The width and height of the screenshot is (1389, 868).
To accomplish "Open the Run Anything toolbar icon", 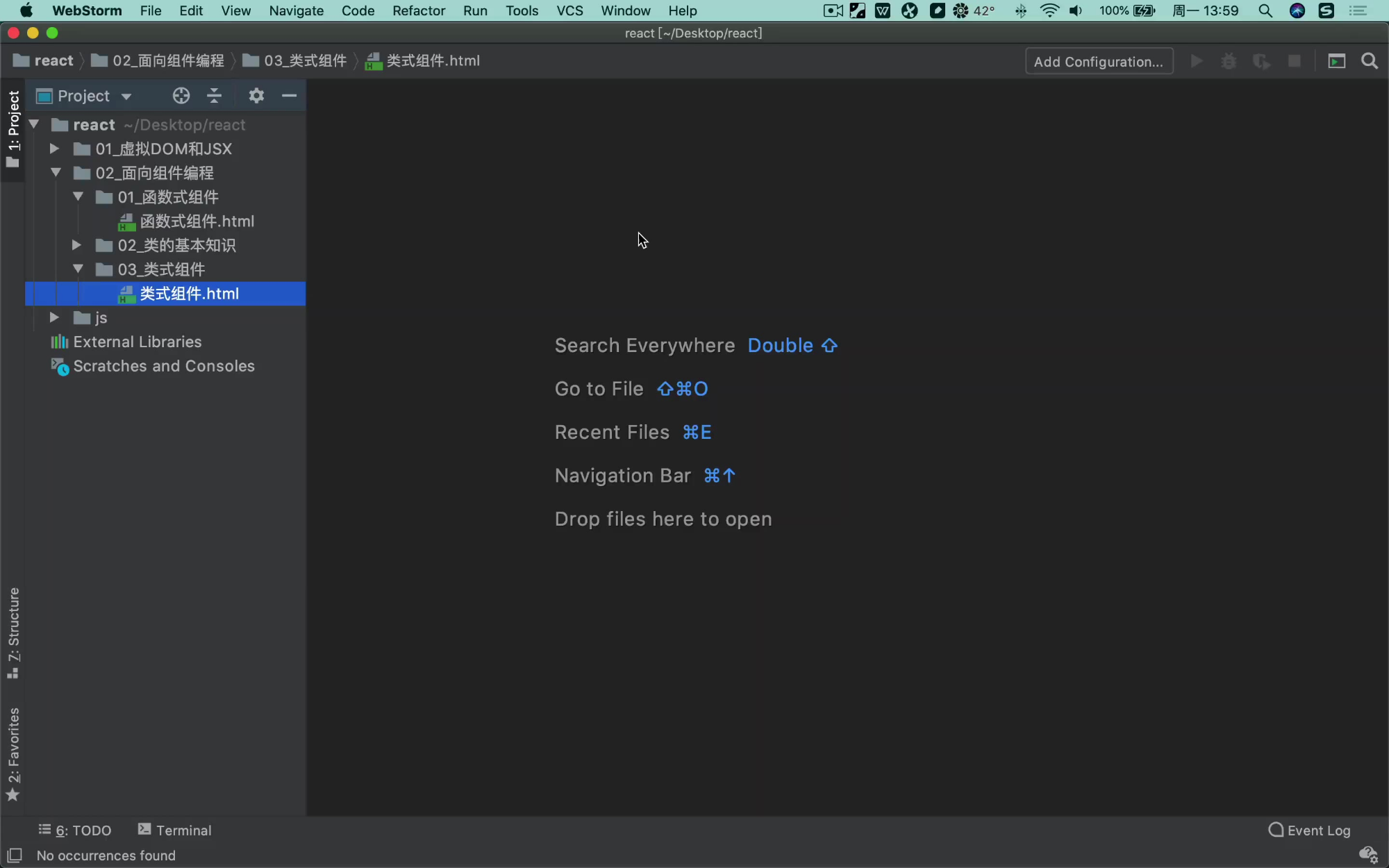I will coord(1336,61).
